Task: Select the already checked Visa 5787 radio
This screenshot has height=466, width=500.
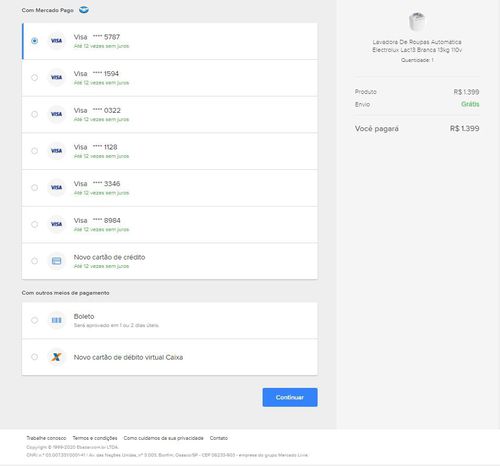Action: pos(34,41)
